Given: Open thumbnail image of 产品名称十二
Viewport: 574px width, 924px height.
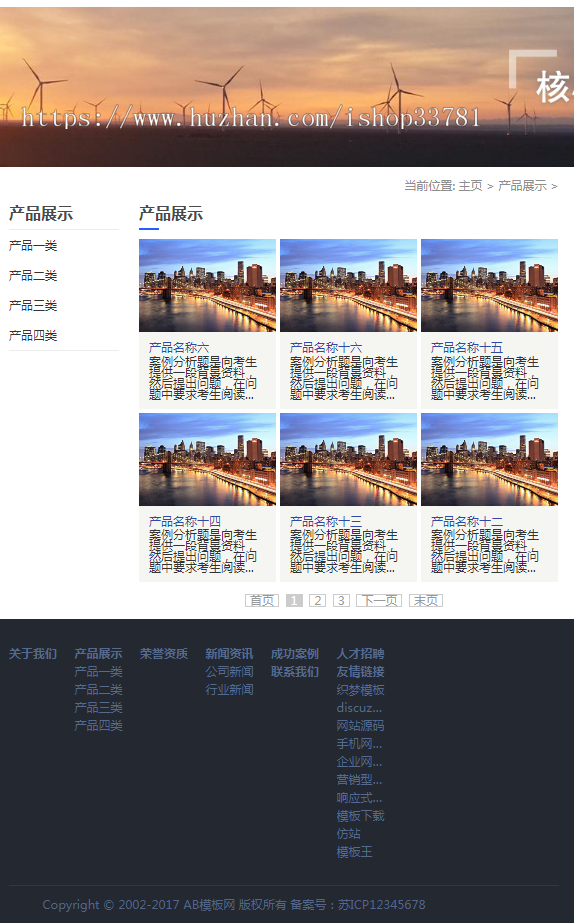Looking at the screenshot, I should [x=489, y=460].
